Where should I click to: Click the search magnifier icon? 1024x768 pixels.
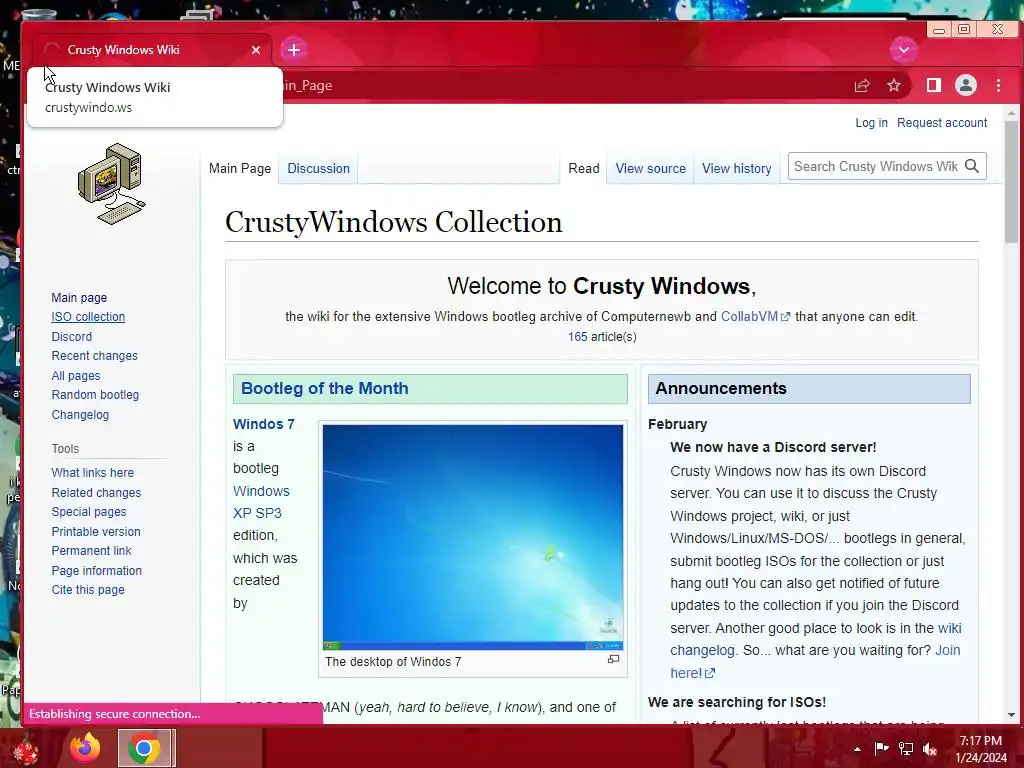point(972,167)
